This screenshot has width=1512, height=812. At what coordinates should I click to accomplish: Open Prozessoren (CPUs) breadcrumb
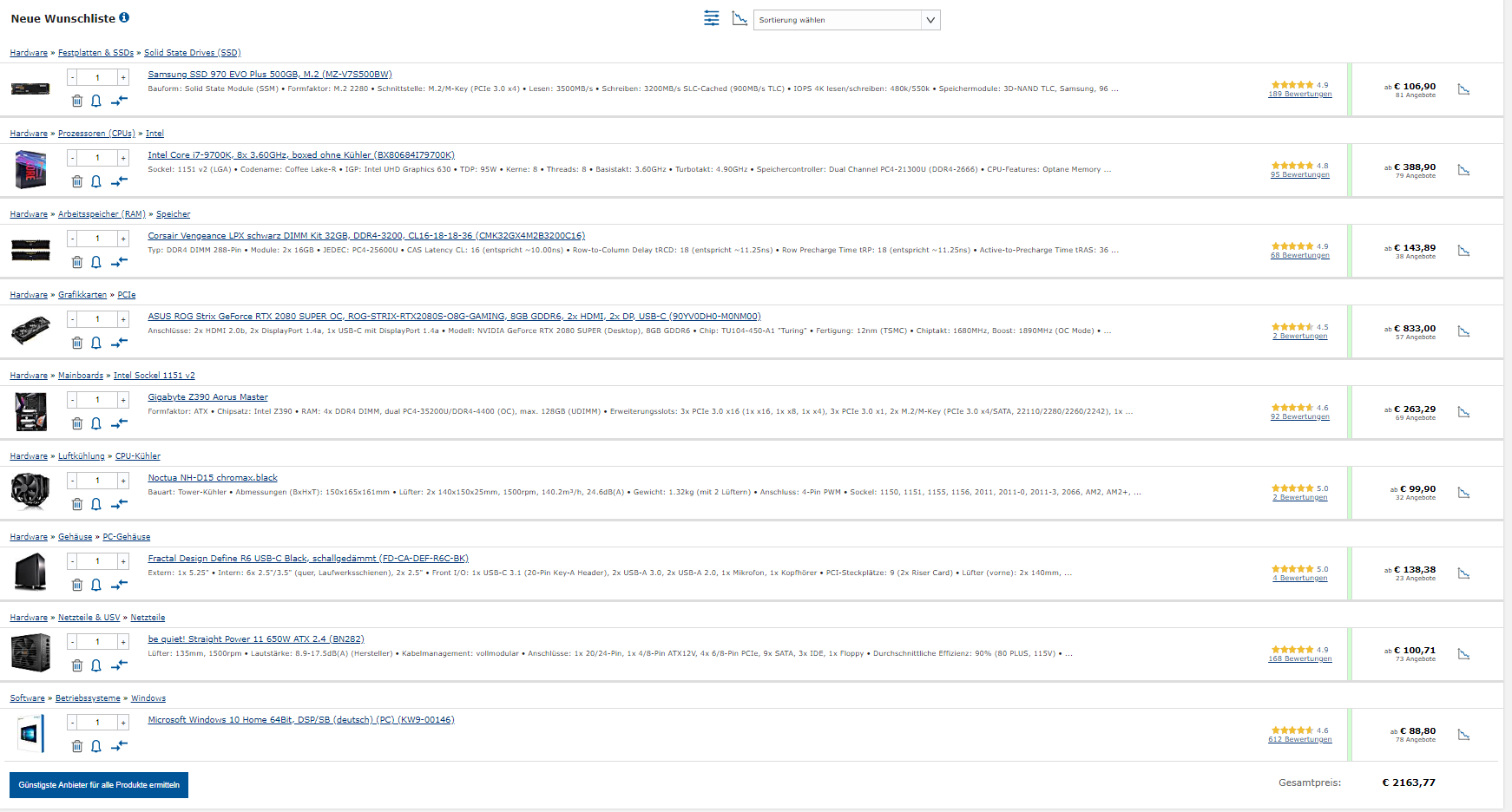coord(96,134)
